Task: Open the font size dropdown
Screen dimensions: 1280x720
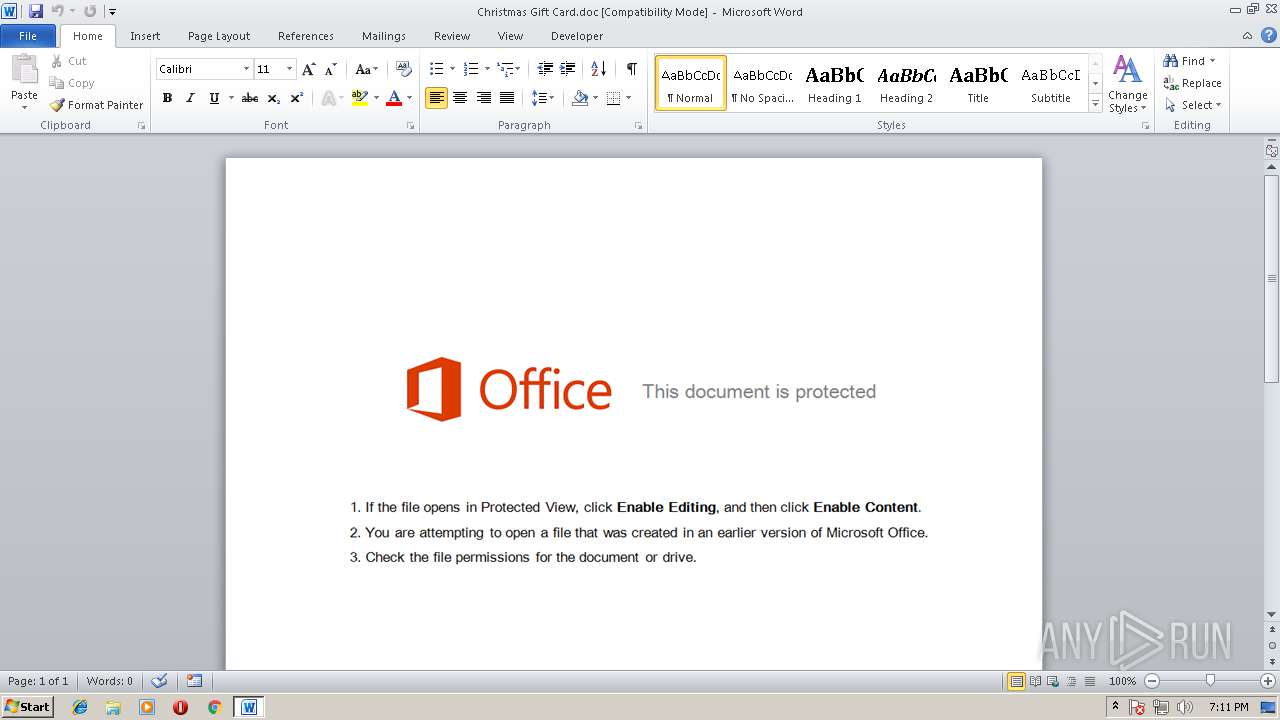Action: [290, 69]
